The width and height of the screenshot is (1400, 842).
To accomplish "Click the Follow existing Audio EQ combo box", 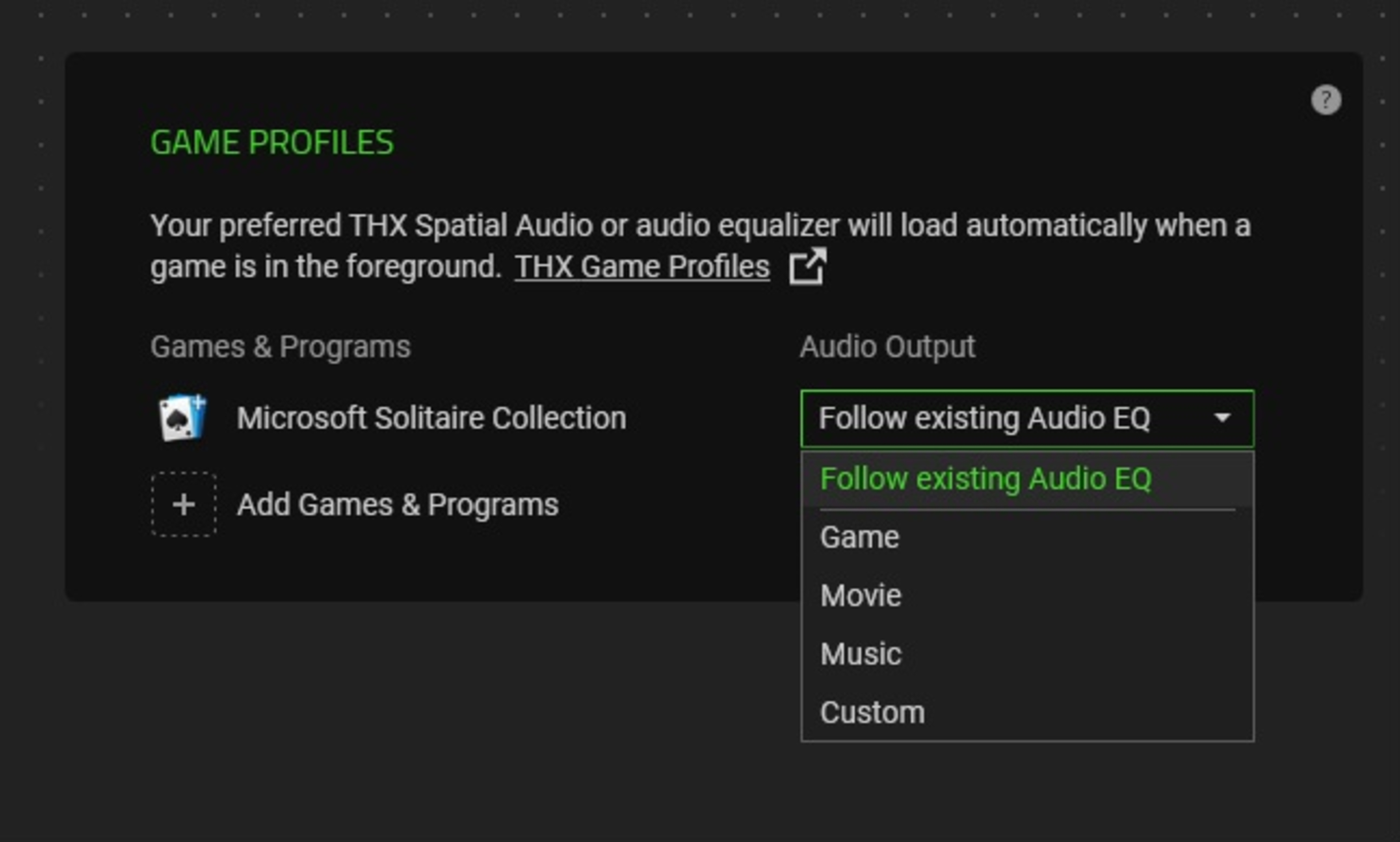I will tap(984, 418).
